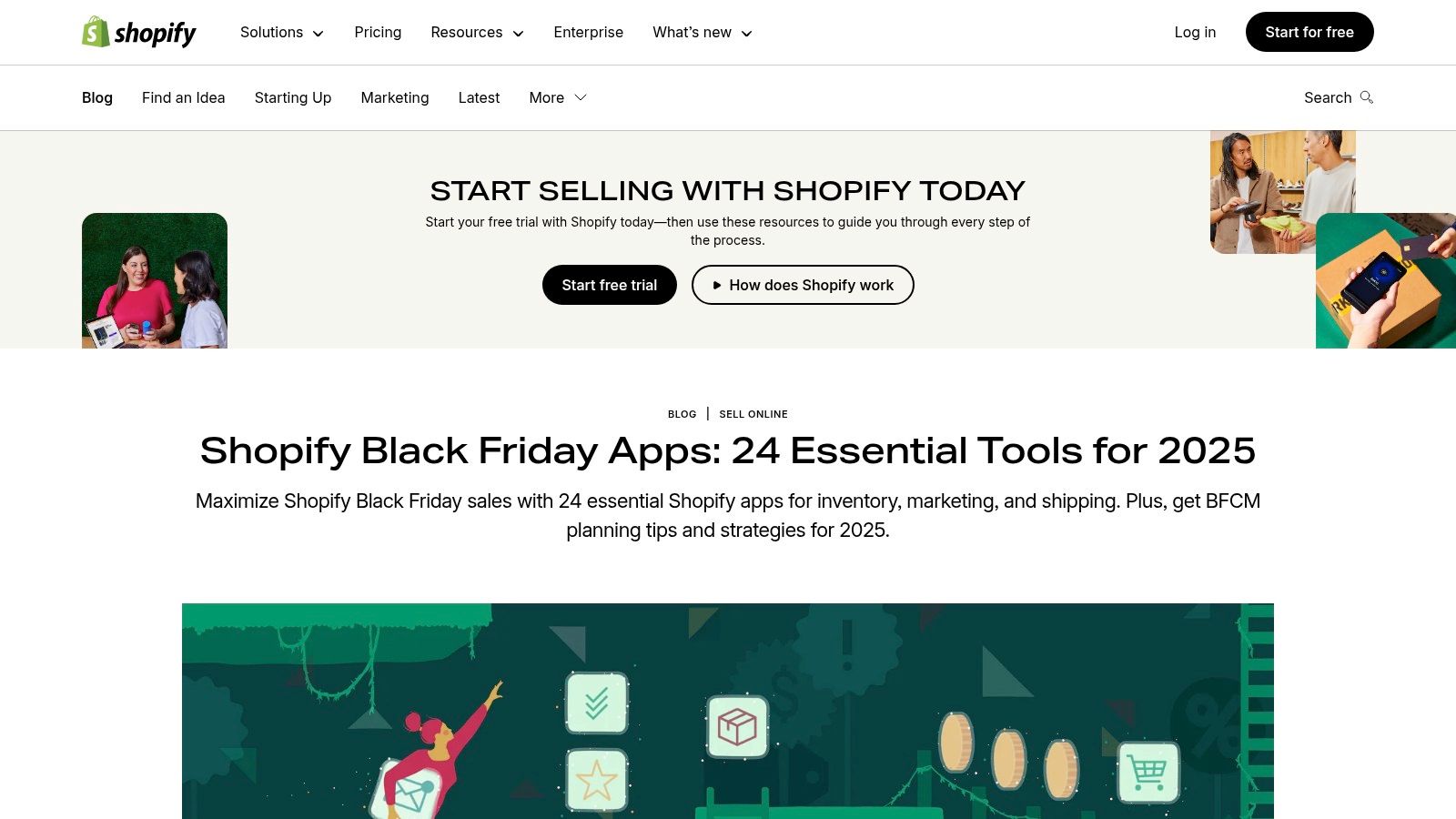Open the Resources dropdown
The width and height of the screenshot is (1456, 819).
click(x=477, y=33)
